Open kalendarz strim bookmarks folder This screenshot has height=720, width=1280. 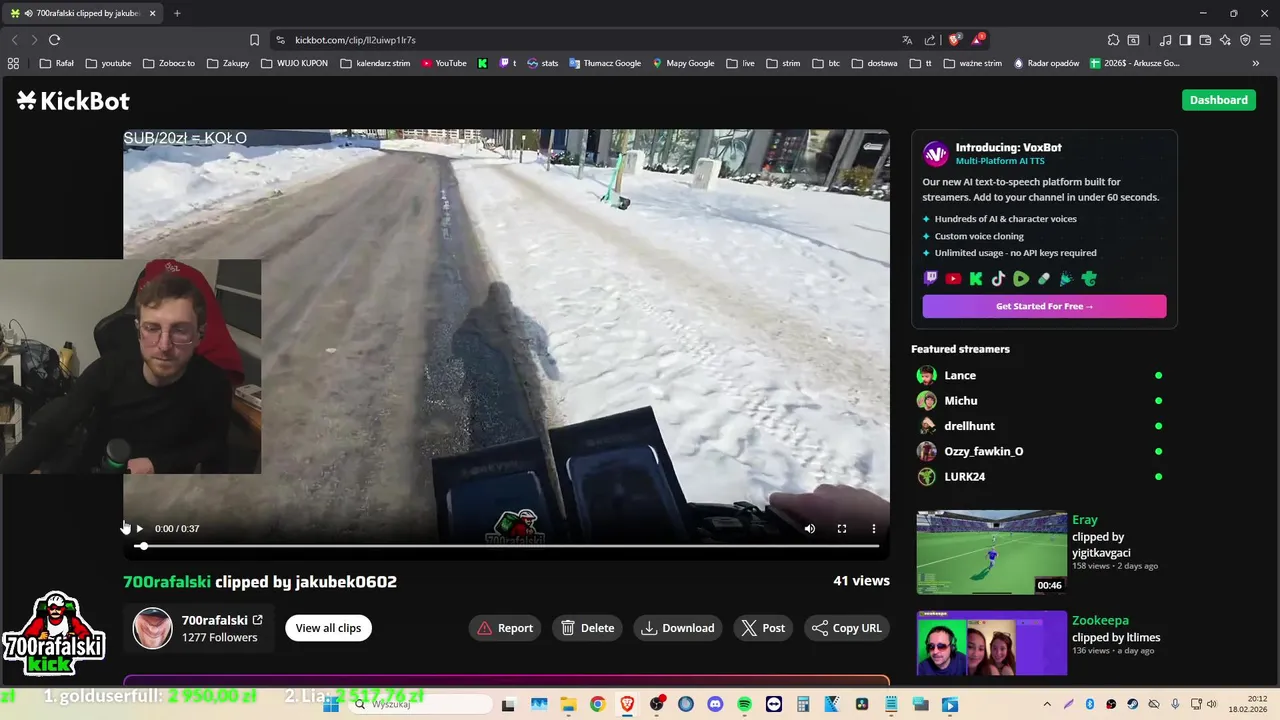click(375, 63)
